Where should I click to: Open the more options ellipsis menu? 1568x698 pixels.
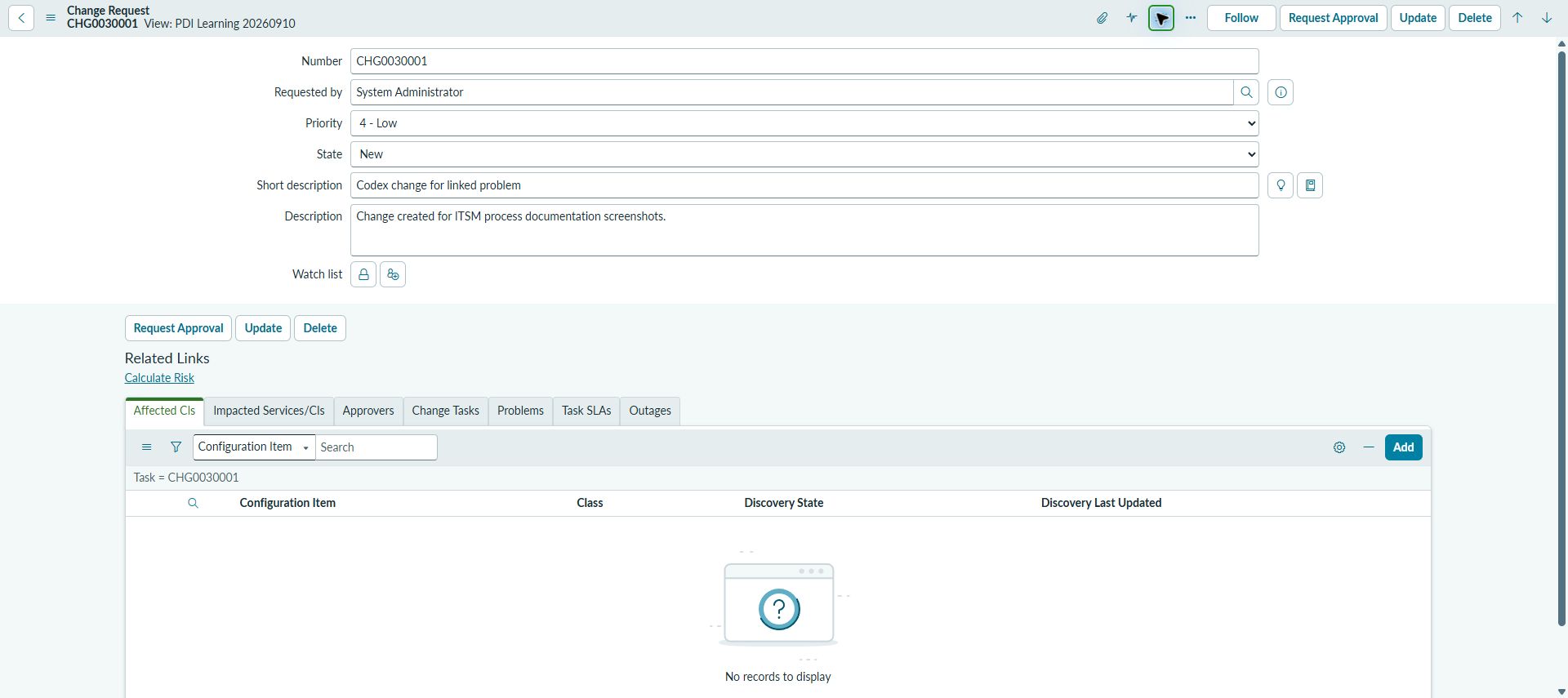coord(1191,18)
